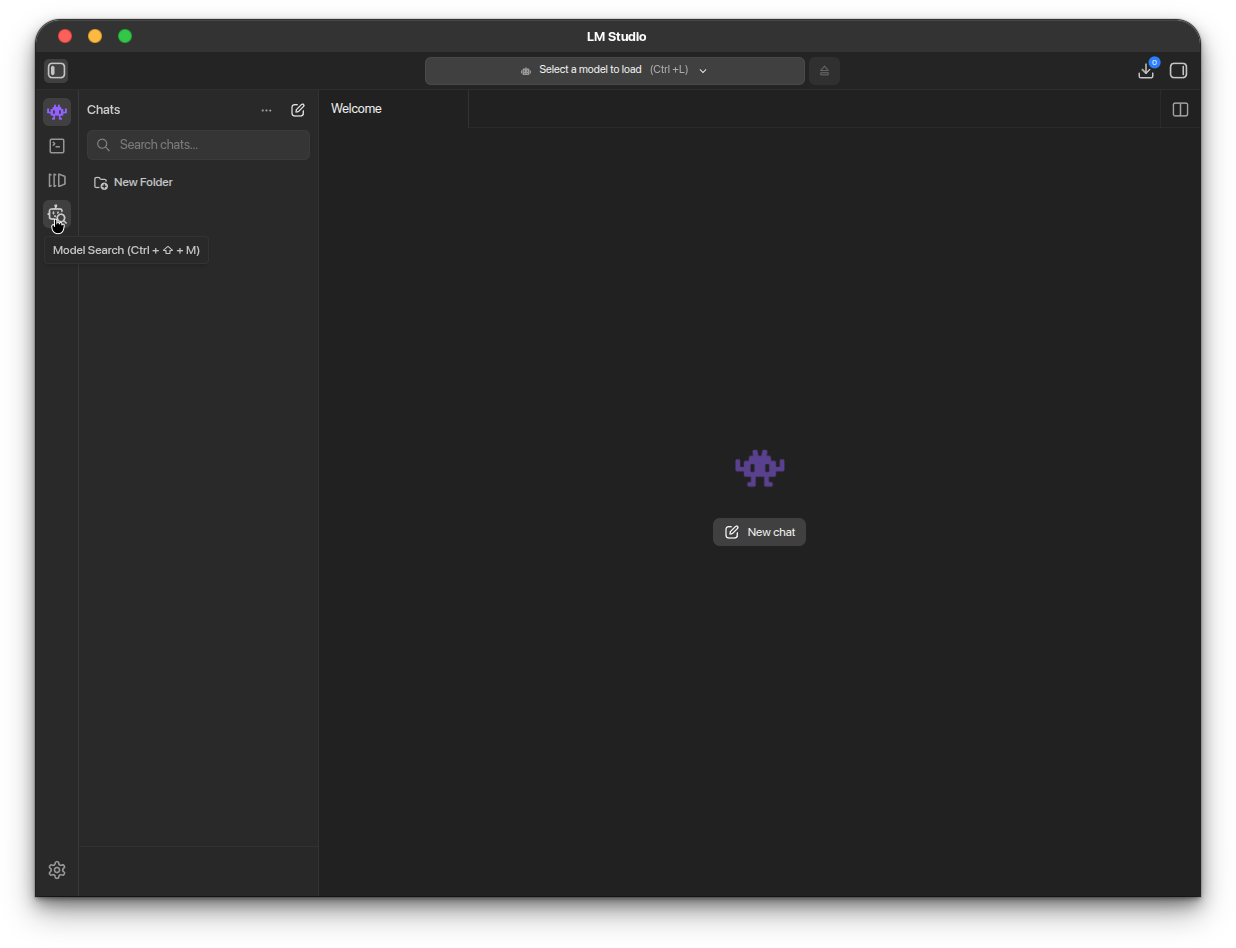Image resolution: width=1236 pixels, height=948 pixels.
Task: Close the LM Studio window
Action: click(x=65, y=36)
